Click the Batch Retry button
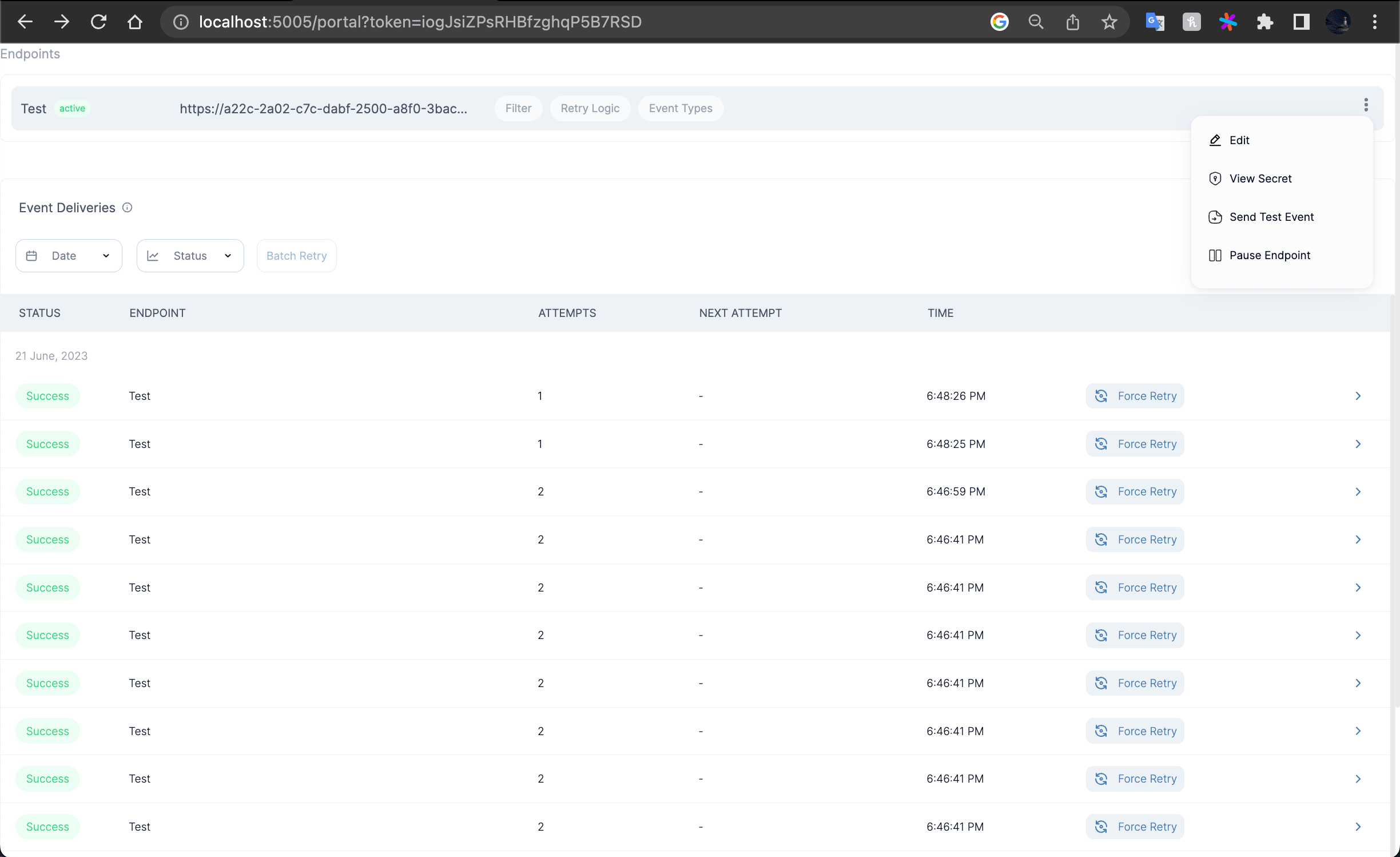 (296, 255)
